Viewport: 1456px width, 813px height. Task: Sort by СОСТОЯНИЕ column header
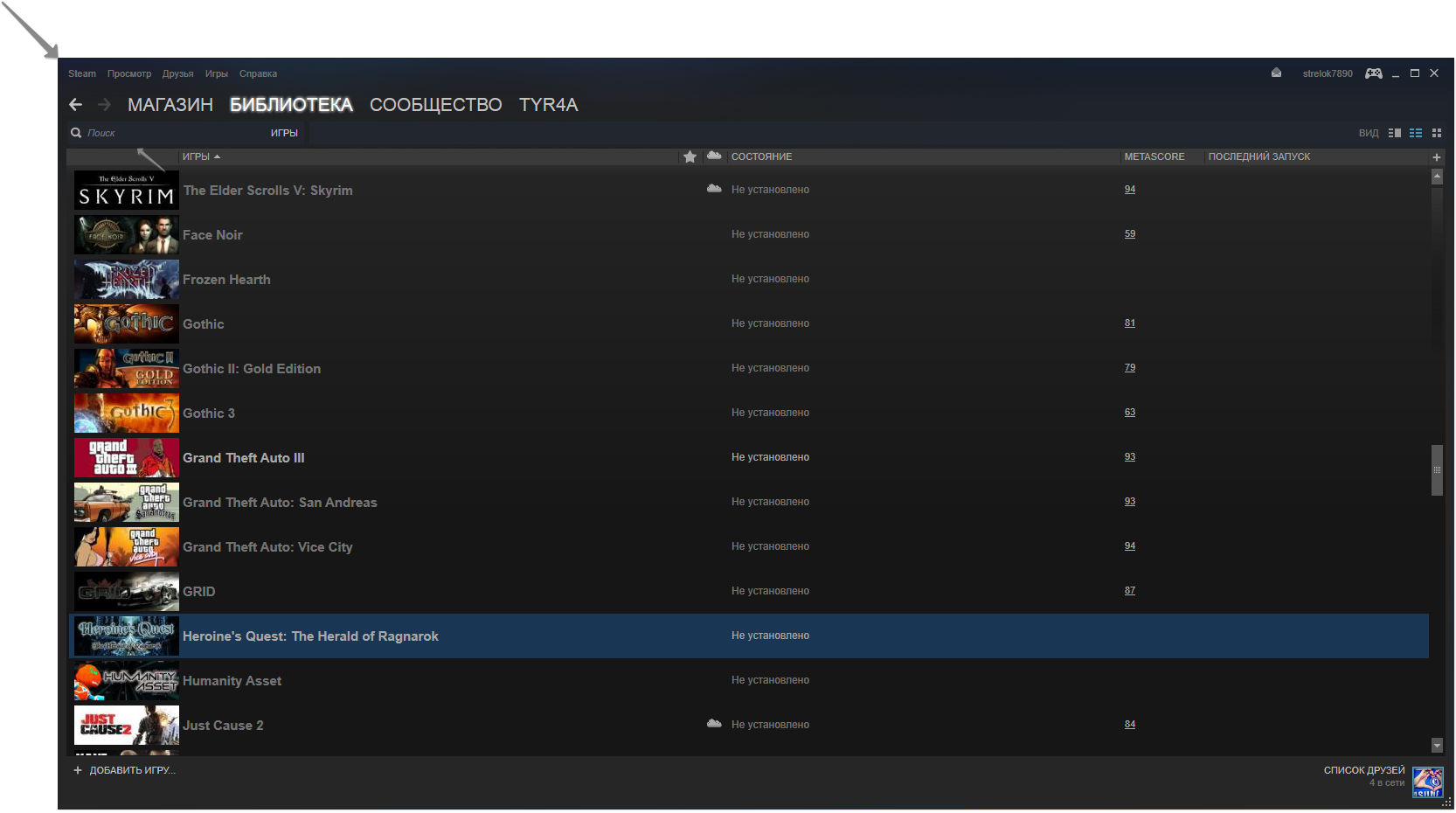(x=761, y=156)
